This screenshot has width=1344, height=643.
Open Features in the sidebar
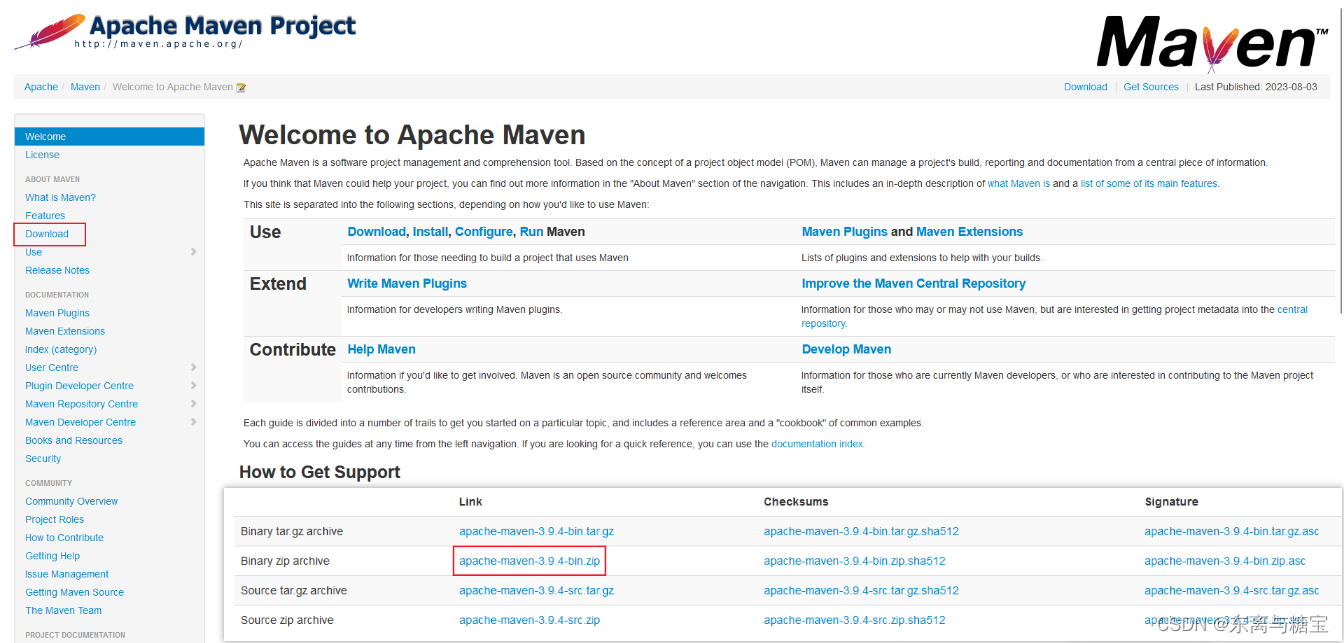click(x=45, y=216)
